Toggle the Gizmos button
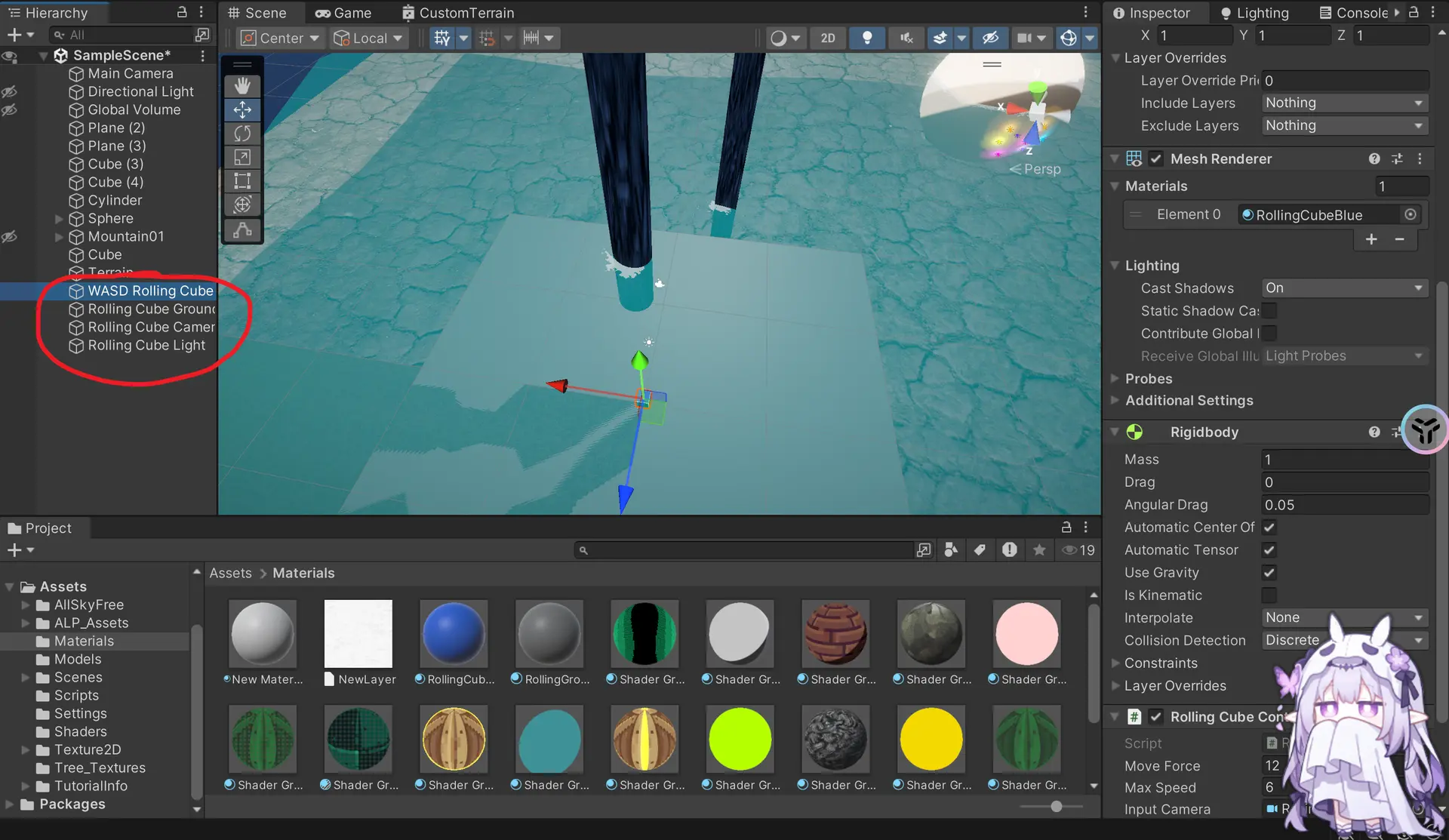The image size is (1449, 840). pos(1069,38)
